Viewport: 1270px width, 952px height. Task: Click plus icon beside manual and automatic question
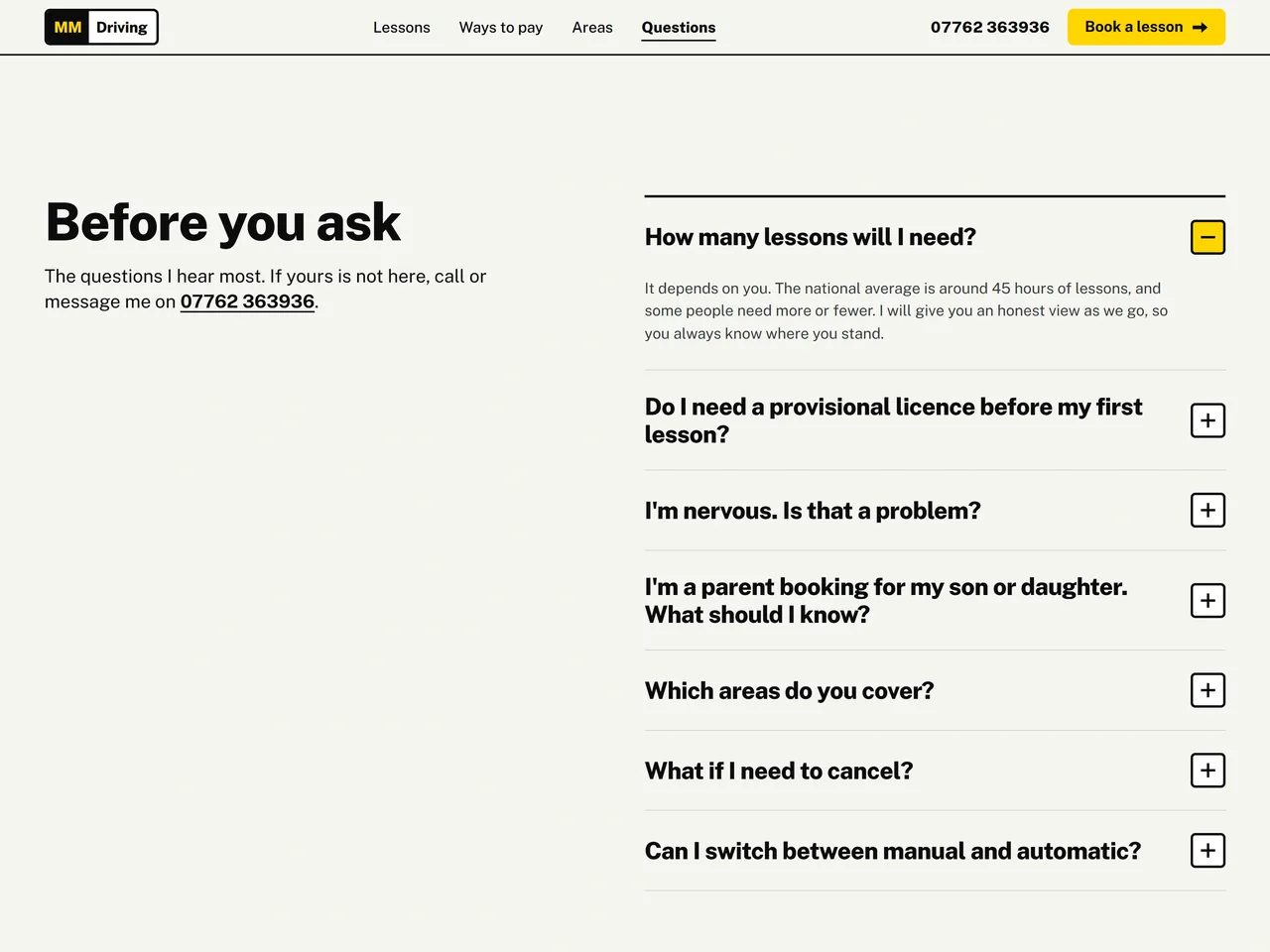point(1207,851)
